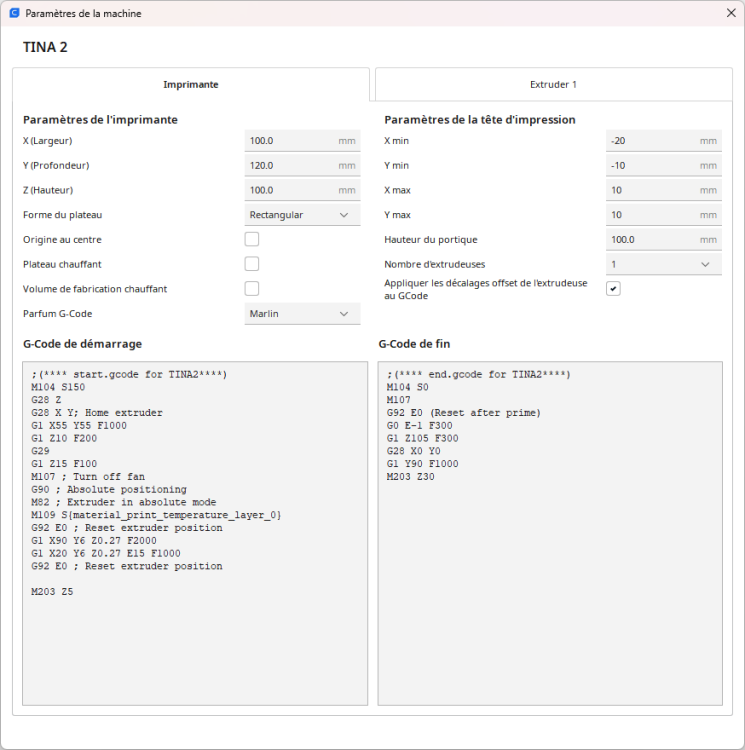Edit the Hauteur du portique field
Viewport: 745px width, 750px height.
(664, 240)
